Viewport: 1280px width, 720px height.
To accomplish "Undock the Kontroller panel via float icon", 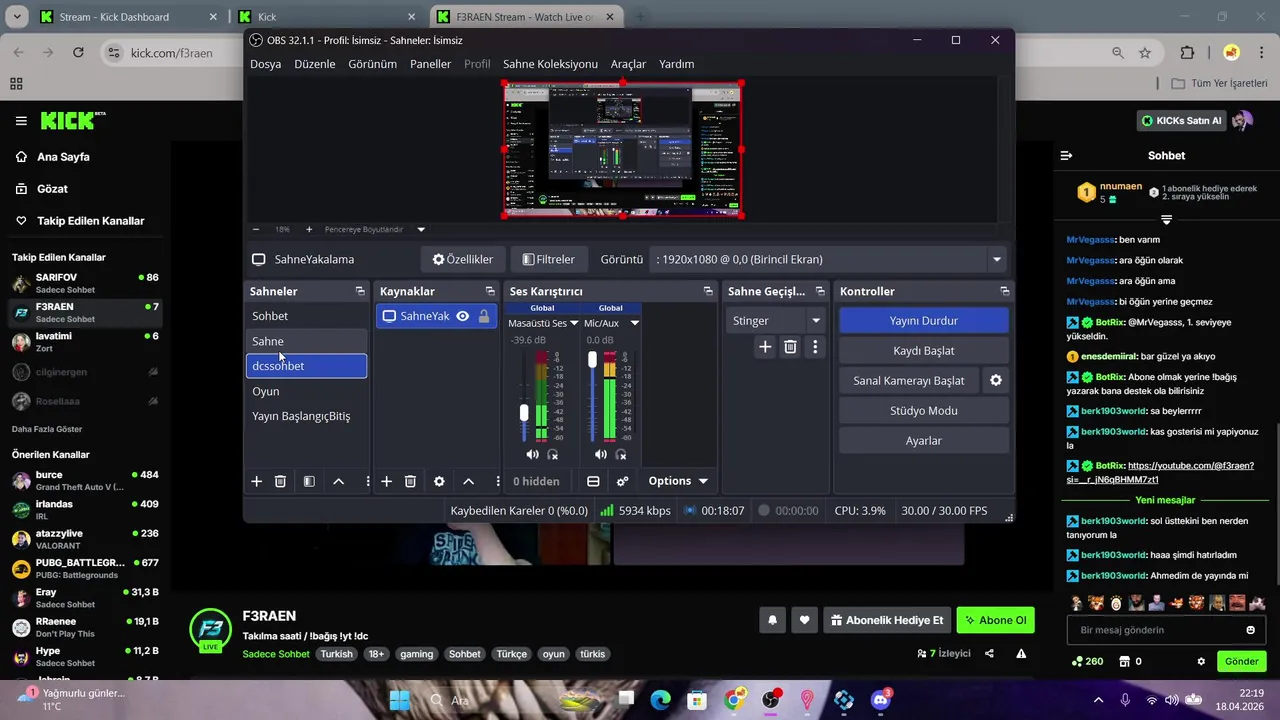I will point(1005,291).
